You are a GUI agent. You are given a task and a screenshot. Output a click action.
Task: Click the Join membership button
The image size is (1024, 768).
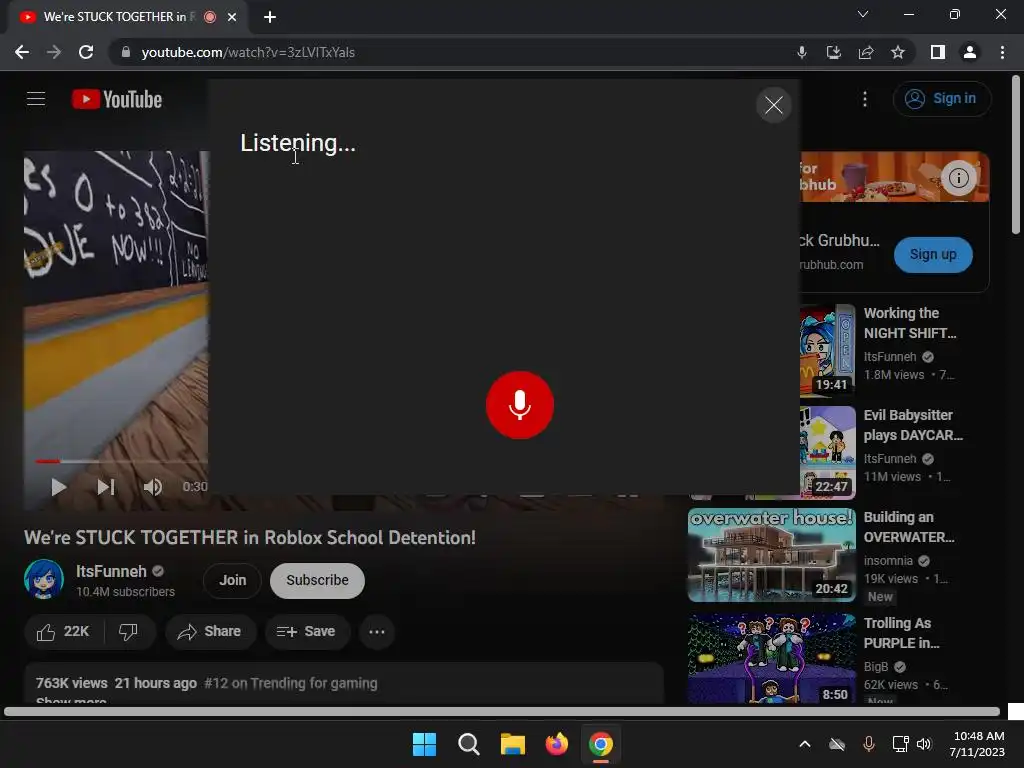point(232,581)
